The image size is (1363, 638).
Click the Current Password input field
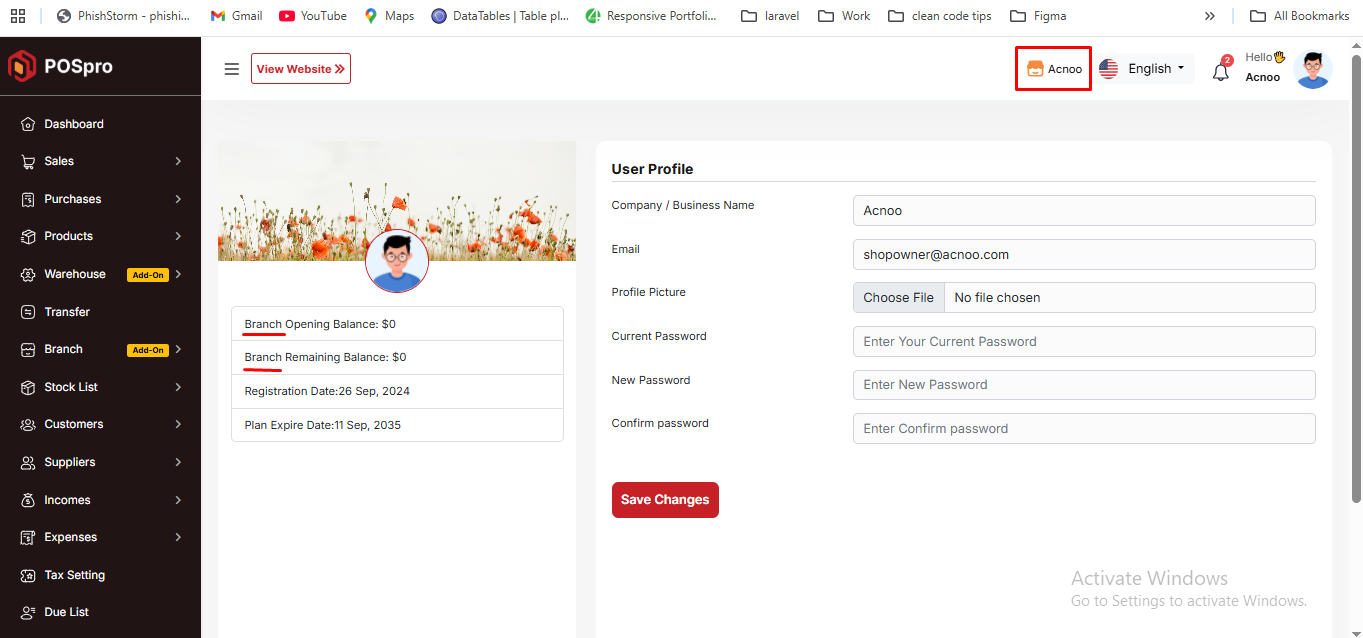click(x=1083, y=341)
